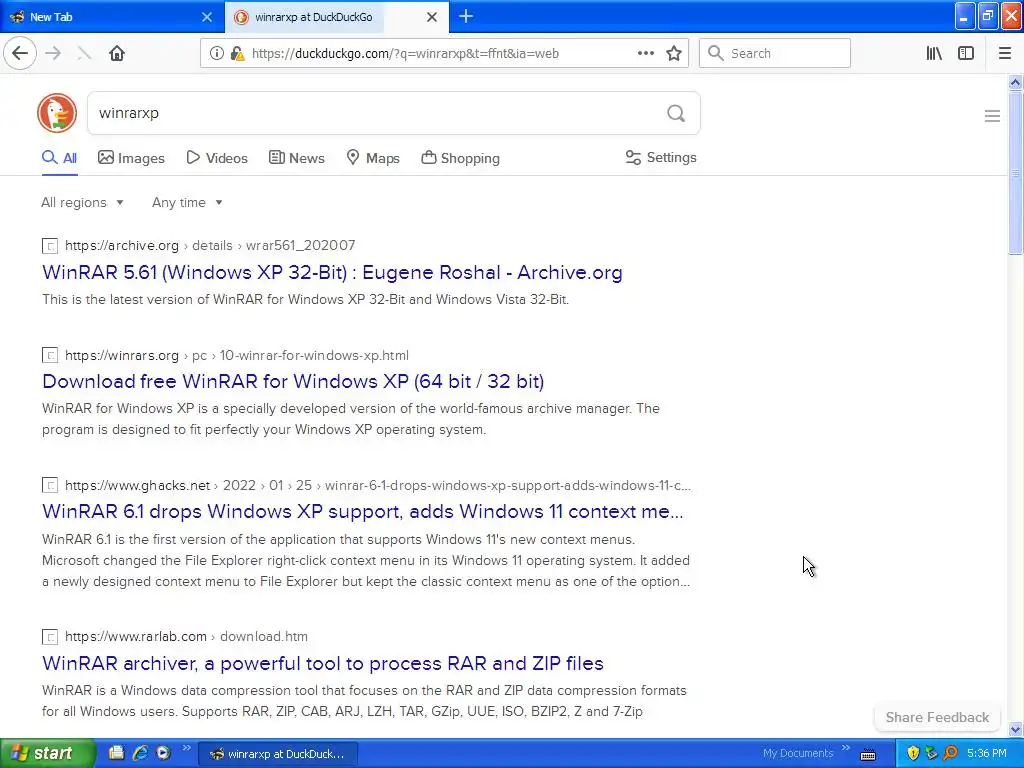Viewport: 1024px width, 768px height.
Task: Click the rarlab.com result favicon
Action: [50, 637]
